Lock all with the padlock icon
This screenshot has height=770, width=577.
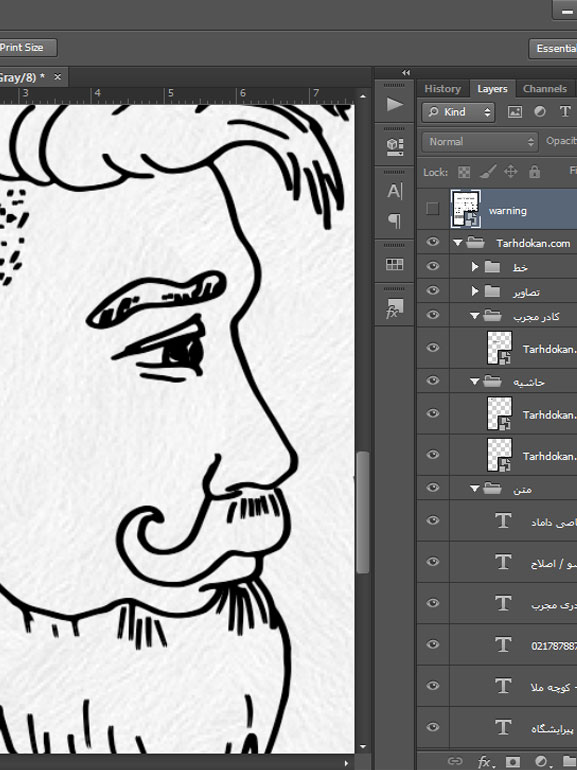tap(534, 171)
